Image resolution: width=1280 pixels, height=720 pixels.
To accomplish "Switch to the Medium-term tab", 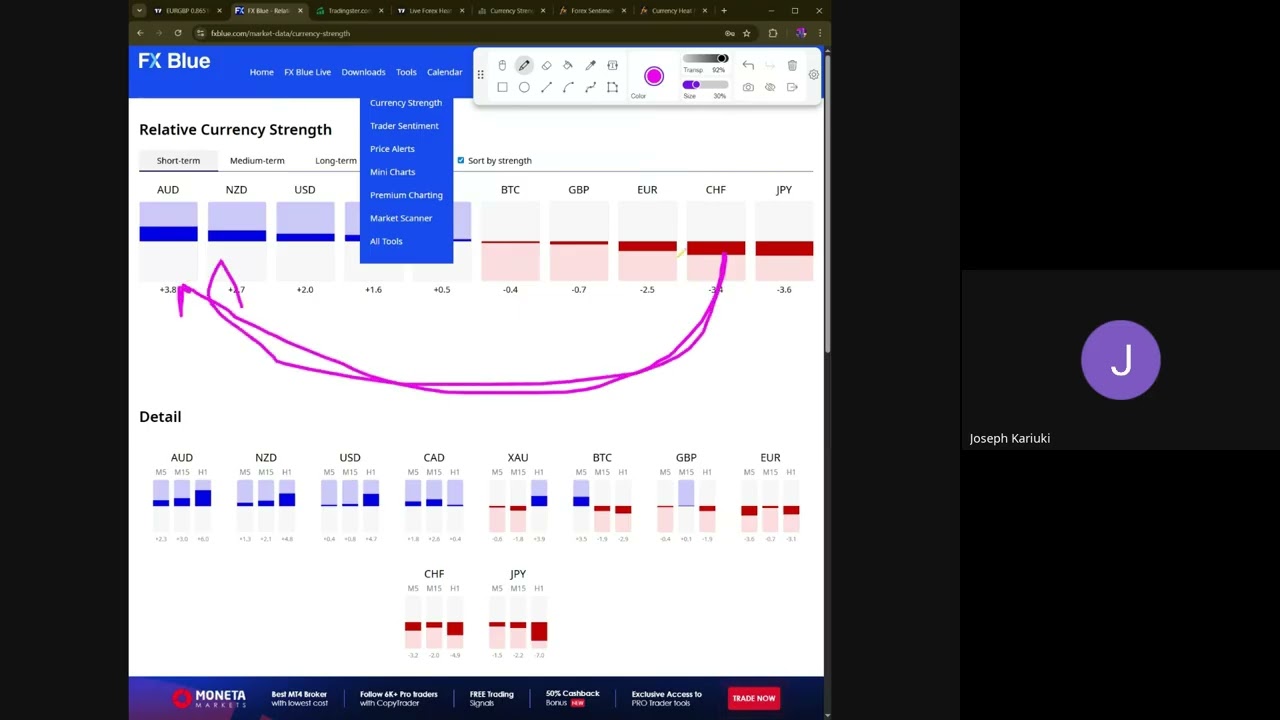I will click(257, 160).
